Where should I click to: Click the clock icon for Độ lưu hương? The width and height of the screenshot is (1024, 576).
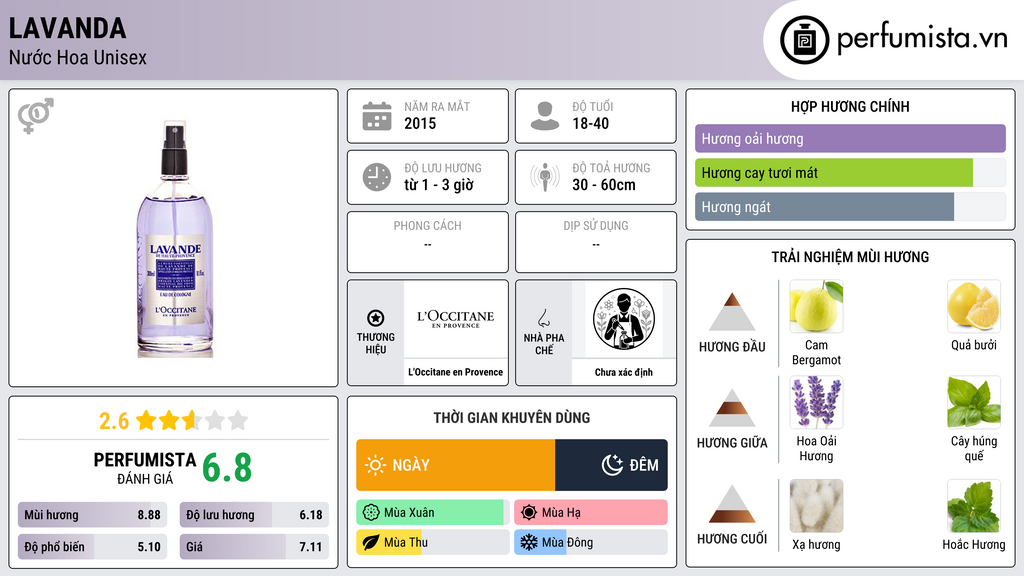coord(377,177)
